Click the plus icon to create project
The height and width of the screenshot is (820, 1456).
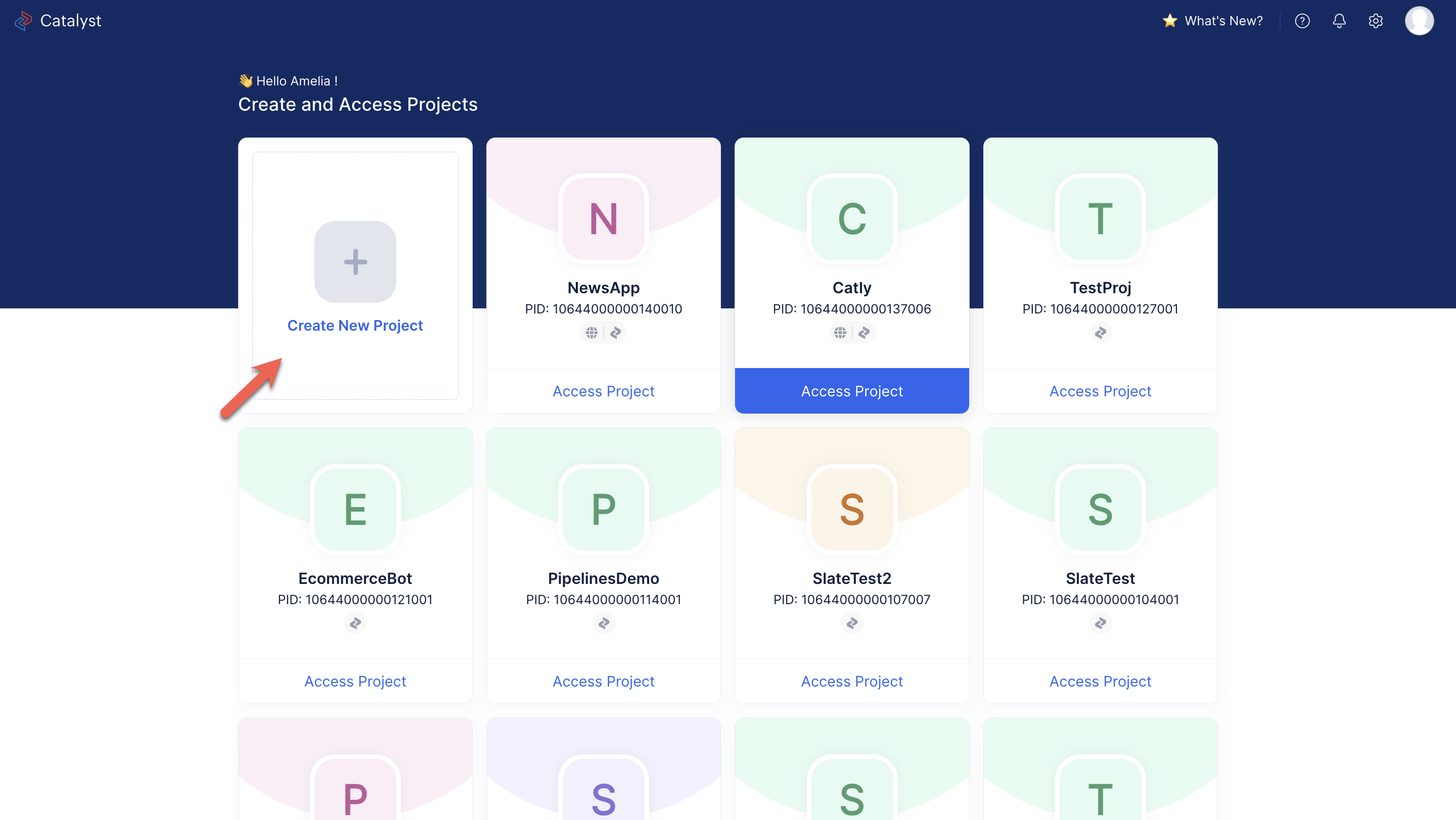coord(355,262)
